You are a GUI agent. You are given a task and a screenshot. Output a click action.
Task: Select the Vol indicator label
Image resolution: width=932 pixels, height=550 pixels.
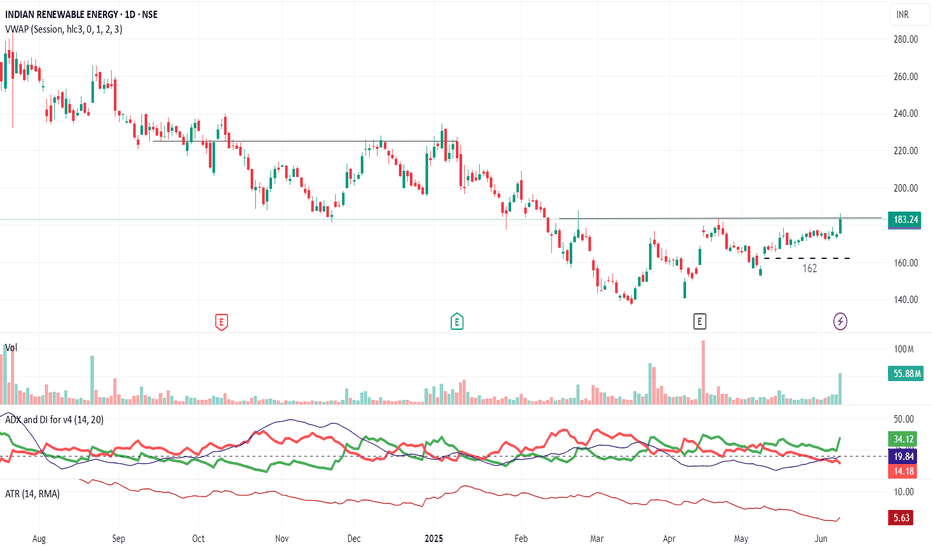(11, 347)
